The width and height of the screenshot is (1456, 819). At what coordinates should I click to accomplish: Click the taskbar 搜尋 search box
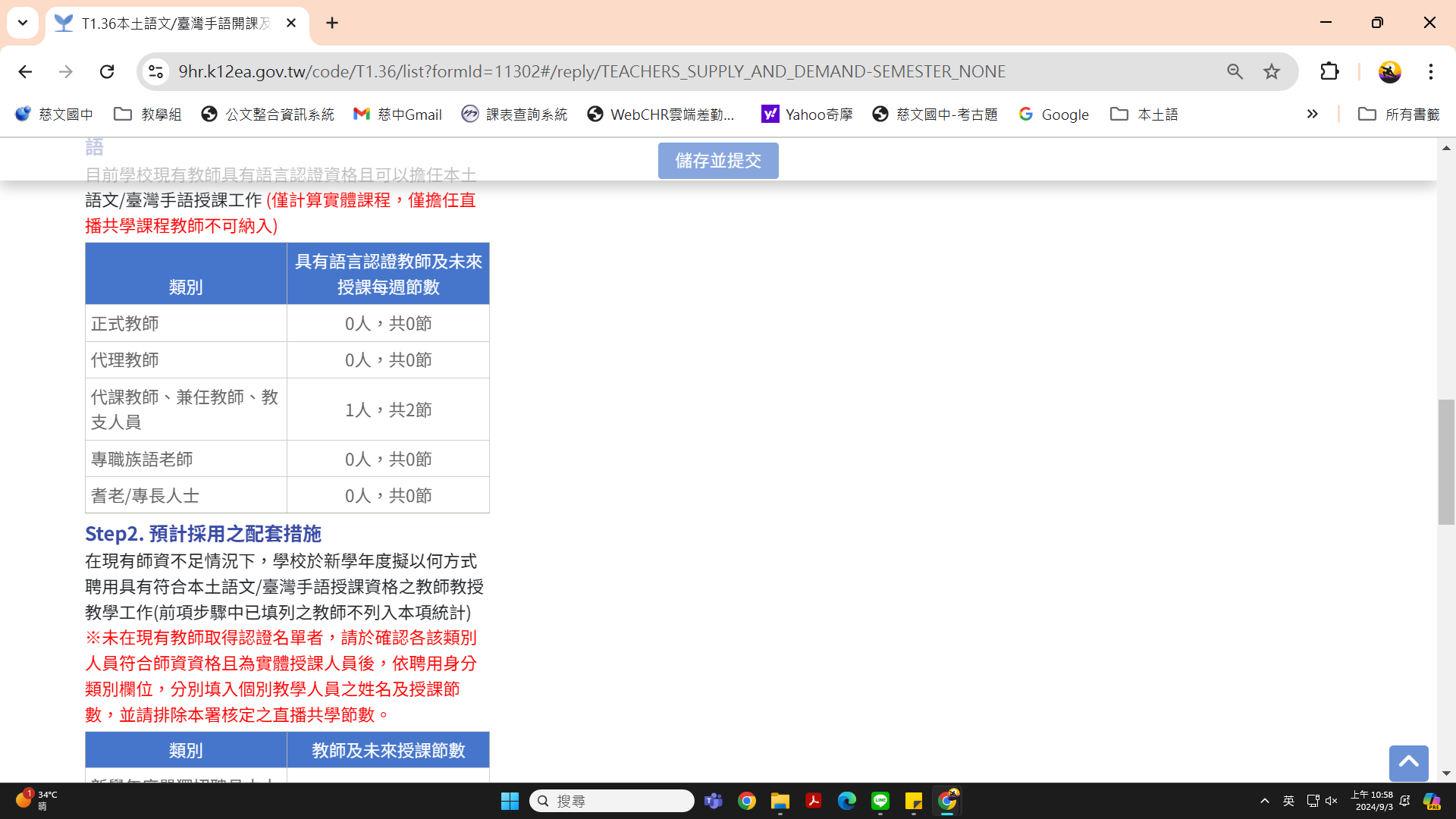pyautogui.click(x=612, y=801)
